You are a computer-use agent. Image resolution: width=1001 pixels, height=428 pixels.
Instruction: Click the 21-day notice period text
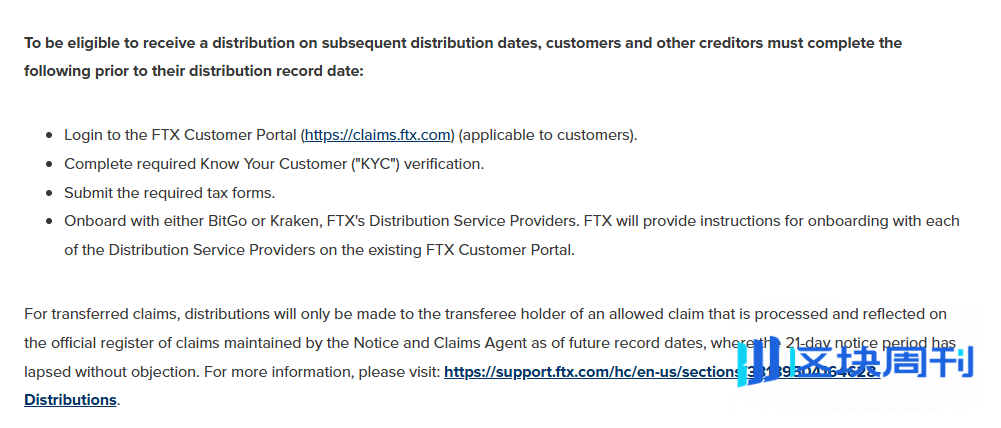click(856, 343)
